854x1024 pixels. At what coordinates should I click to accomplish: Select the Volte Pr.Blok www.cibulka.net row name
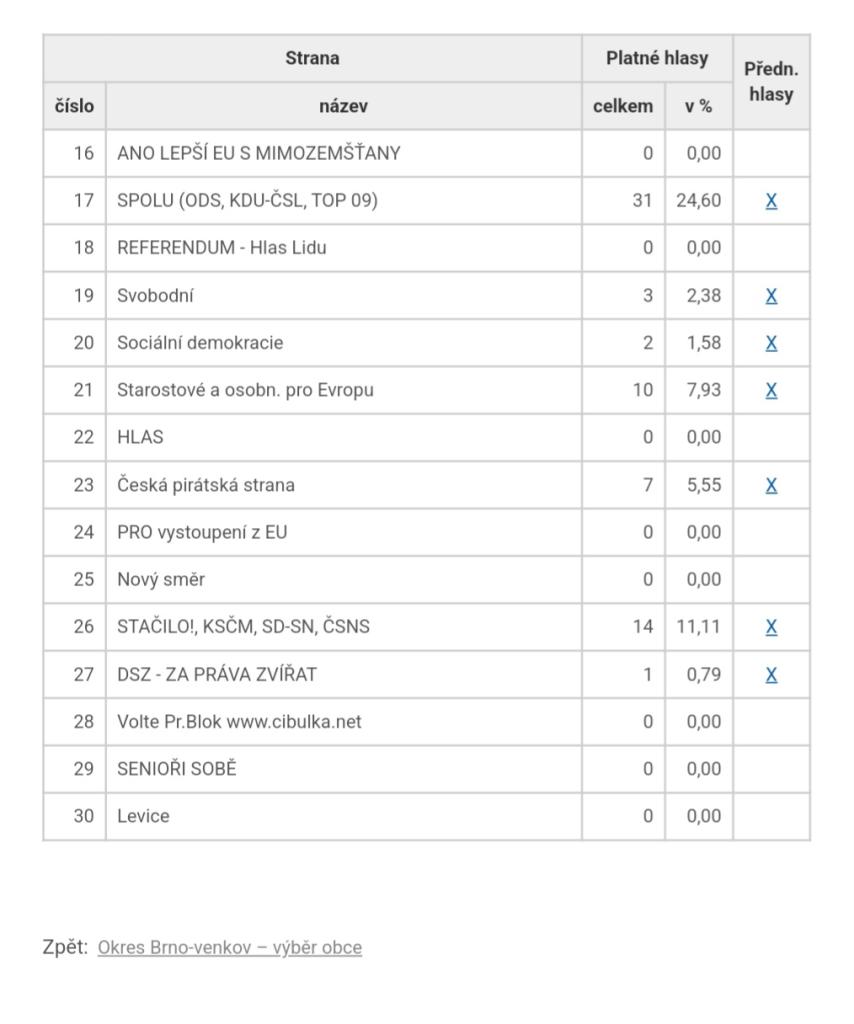(x=239, y=722)
